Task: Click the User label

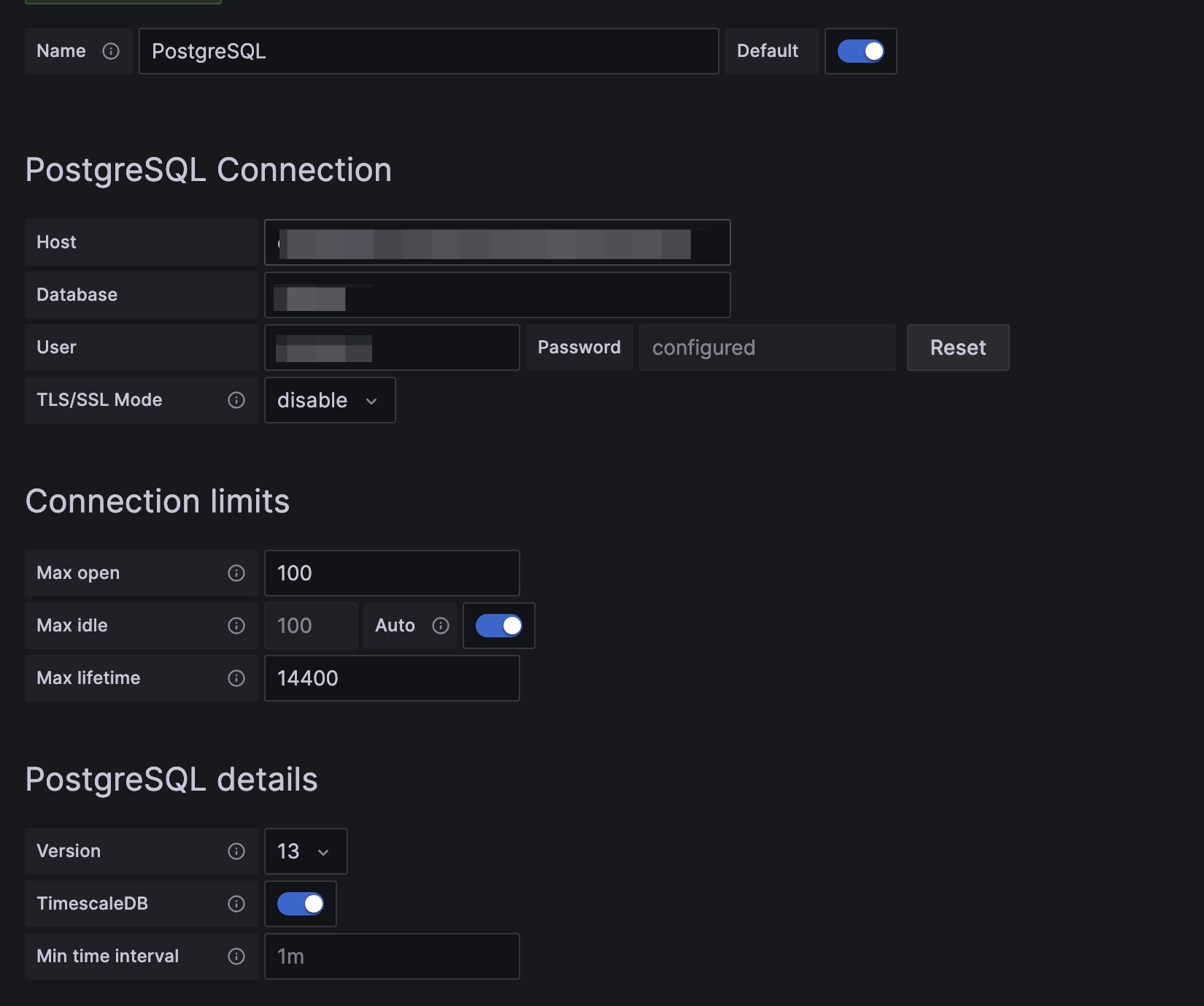Action: click(x=57, y=348)
